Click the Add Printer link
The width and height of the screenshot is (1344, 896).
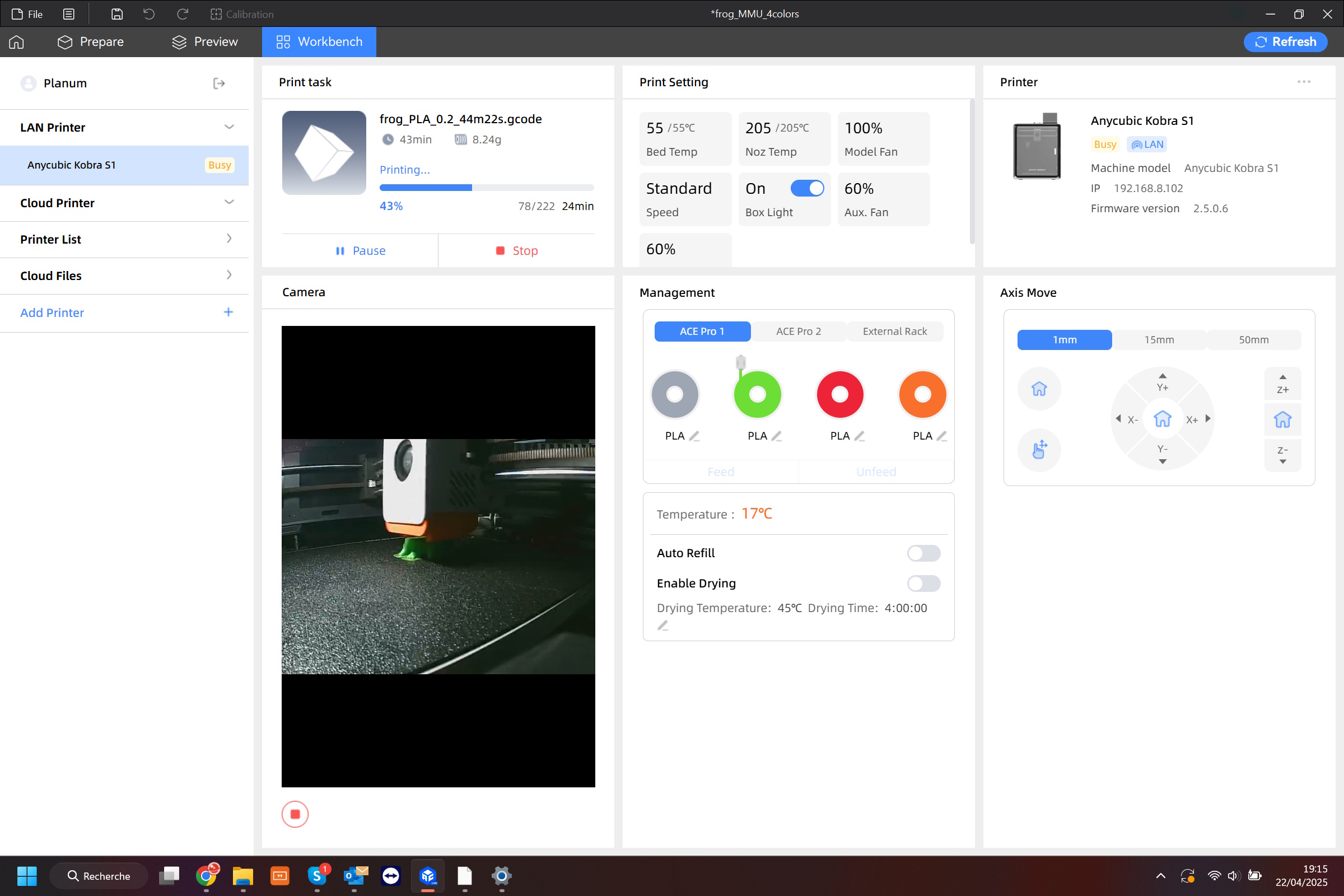click(x=52, y=312)
